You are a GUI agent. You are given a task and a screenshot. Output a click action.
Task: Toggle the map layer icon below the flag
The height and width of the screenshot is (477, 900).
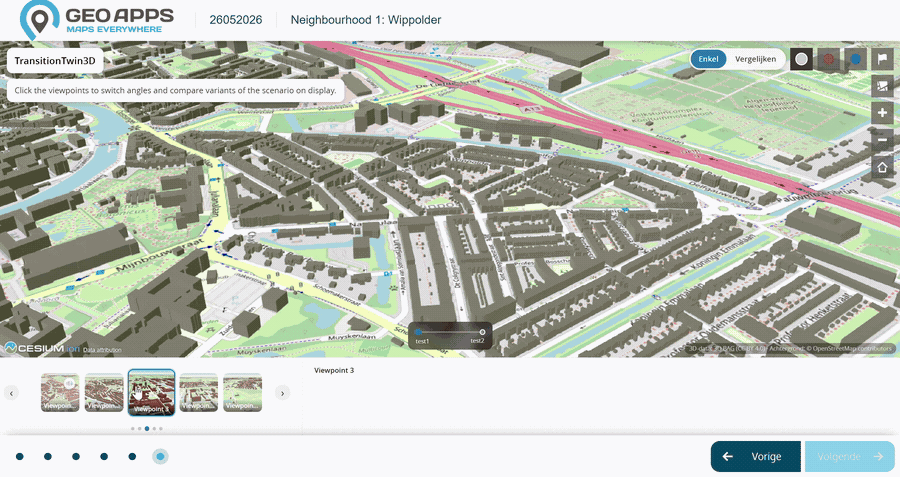click(x=882, y=86)
